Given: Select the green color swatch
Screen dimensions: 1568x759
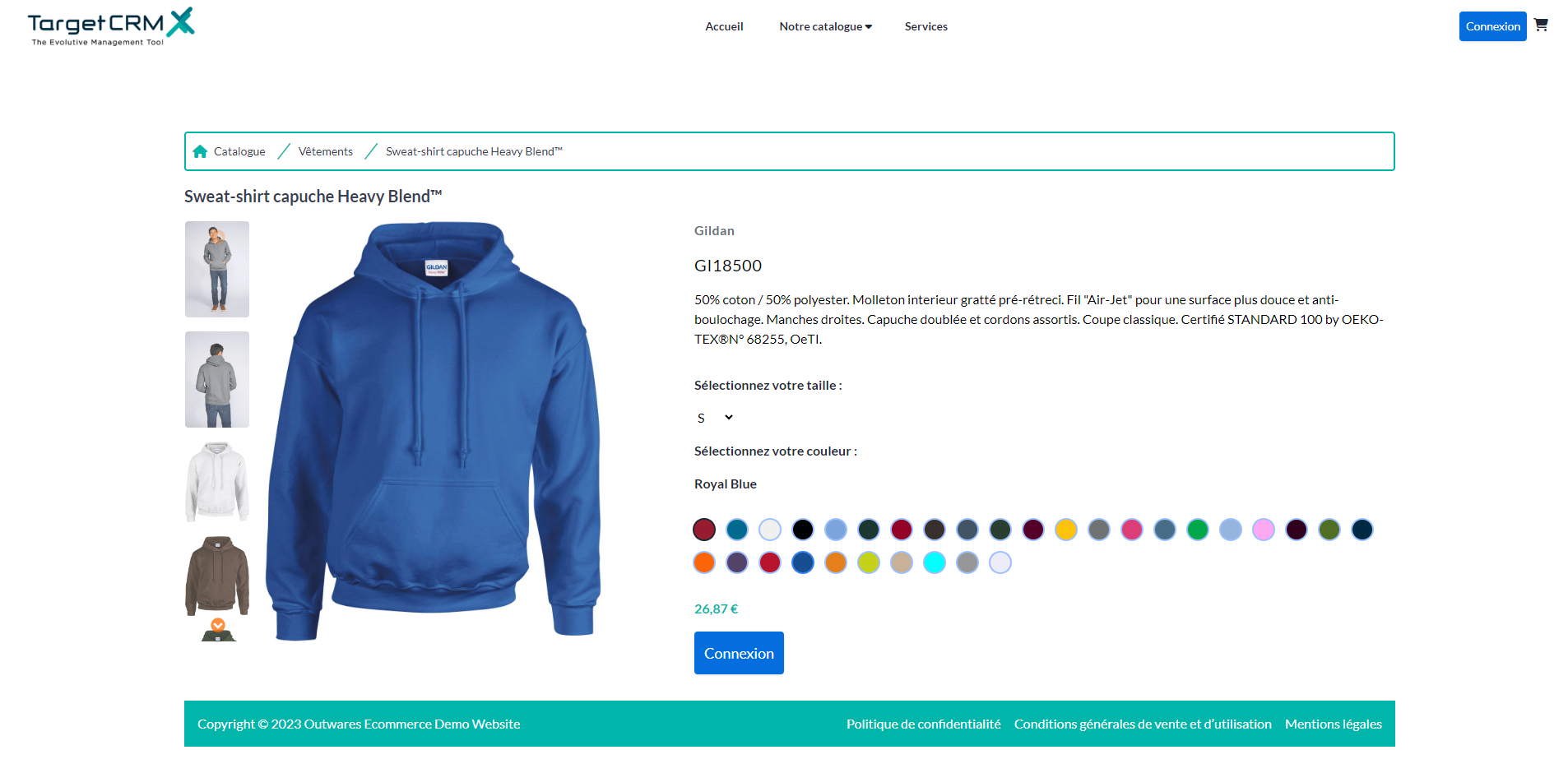Looking at the screenshot, I should tap(1198, 530).
